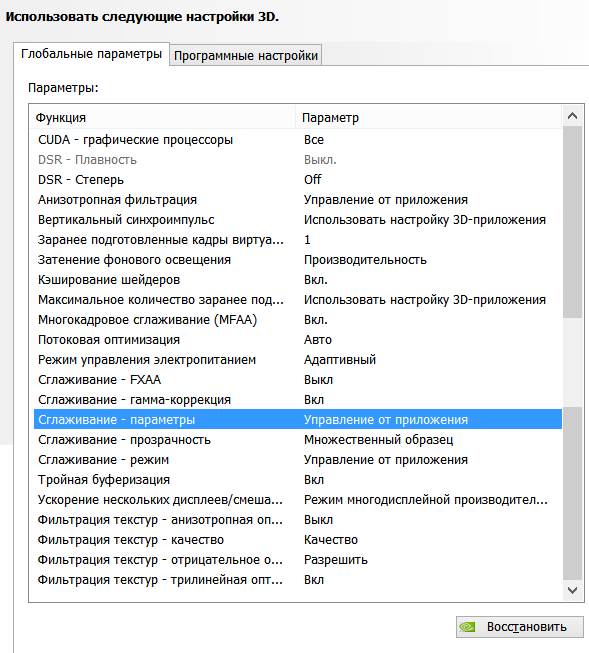Select the Сглаживание - режим row
Image resolution: width=589 pixels, height=653 pixels.
[x=298, y=459]
